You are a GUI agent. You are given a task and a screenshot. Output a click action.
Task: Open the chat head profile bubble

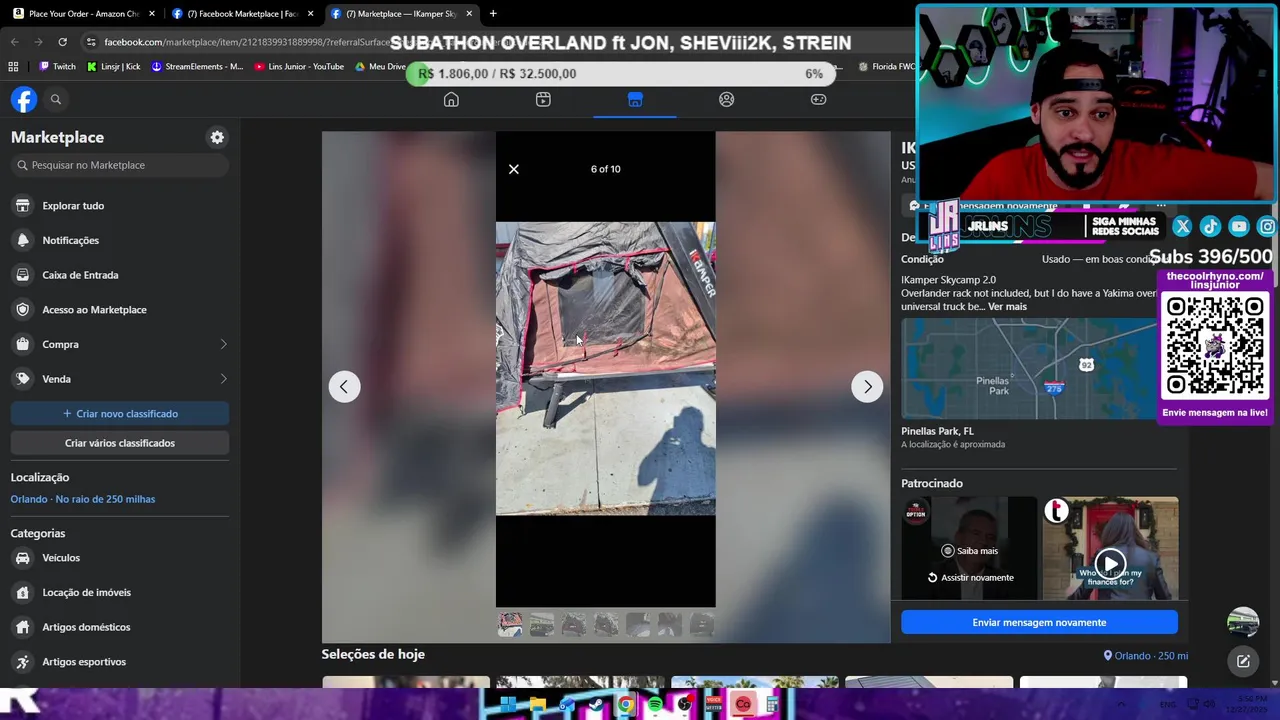1243,622
